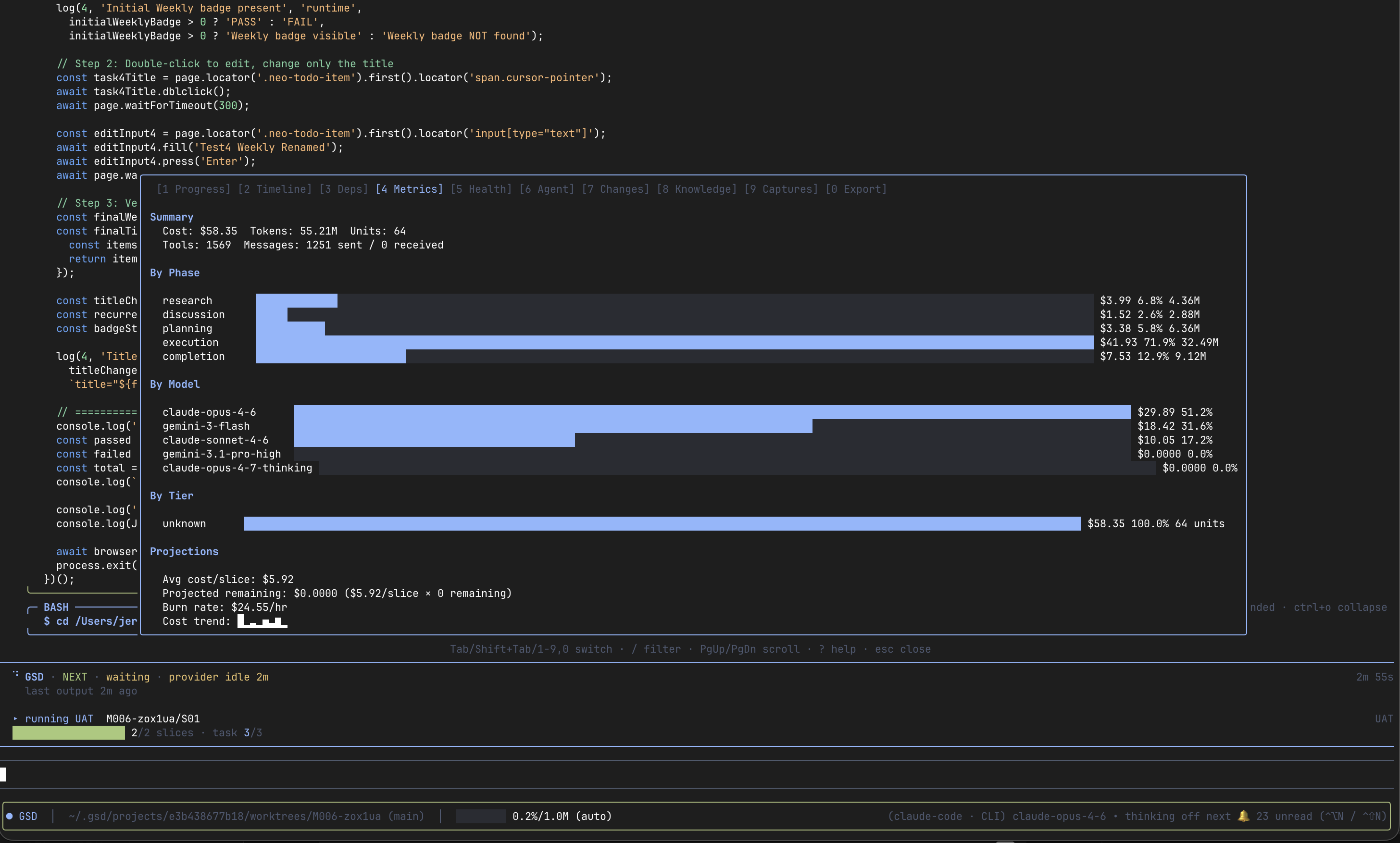This screenshot has height=843, width=1400.
Task: Click the Cost trend sparkline
Action: tap(262, 621)
